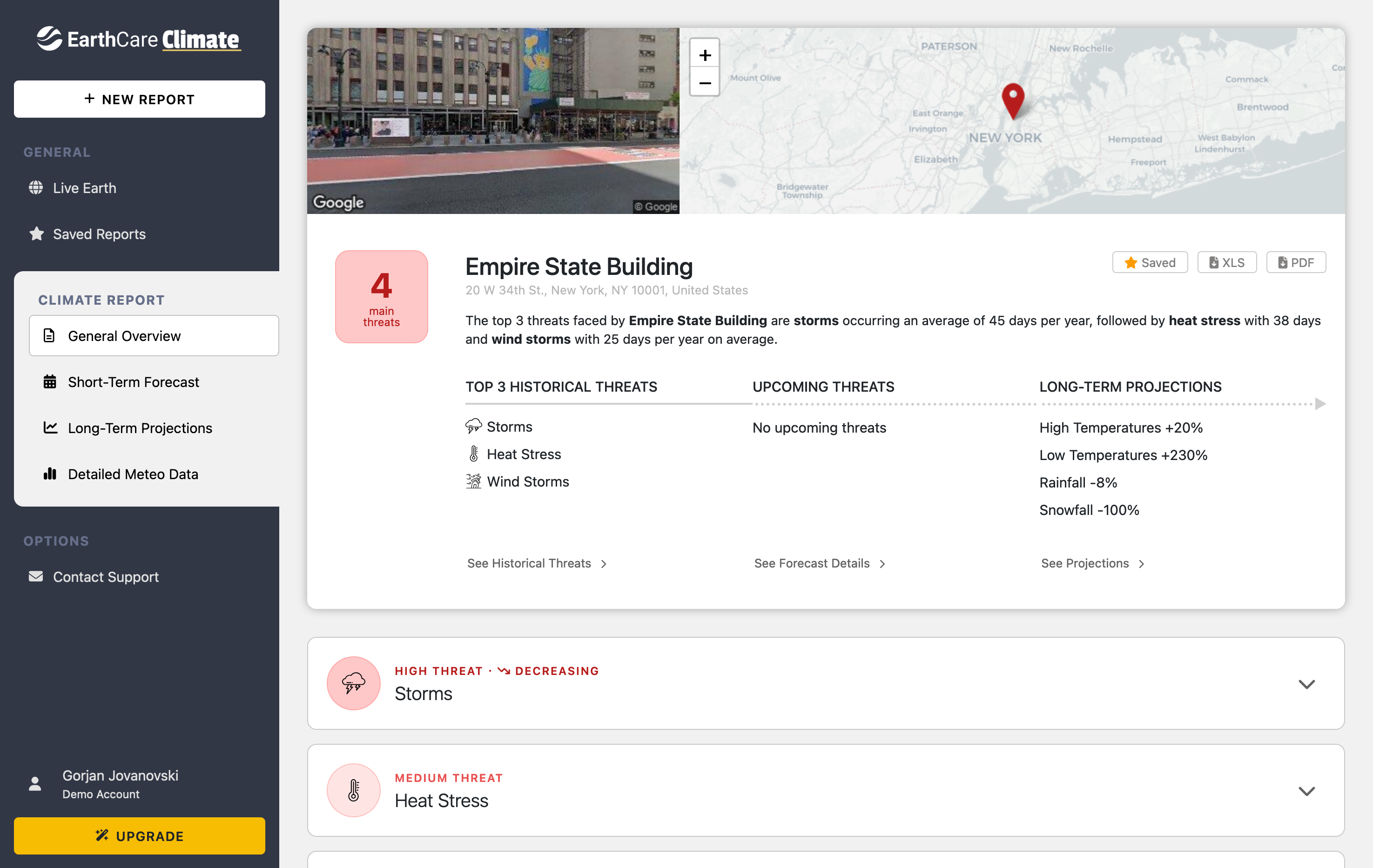Open See Projections link
The image size is (1373, 868).
pos(1085,563)
